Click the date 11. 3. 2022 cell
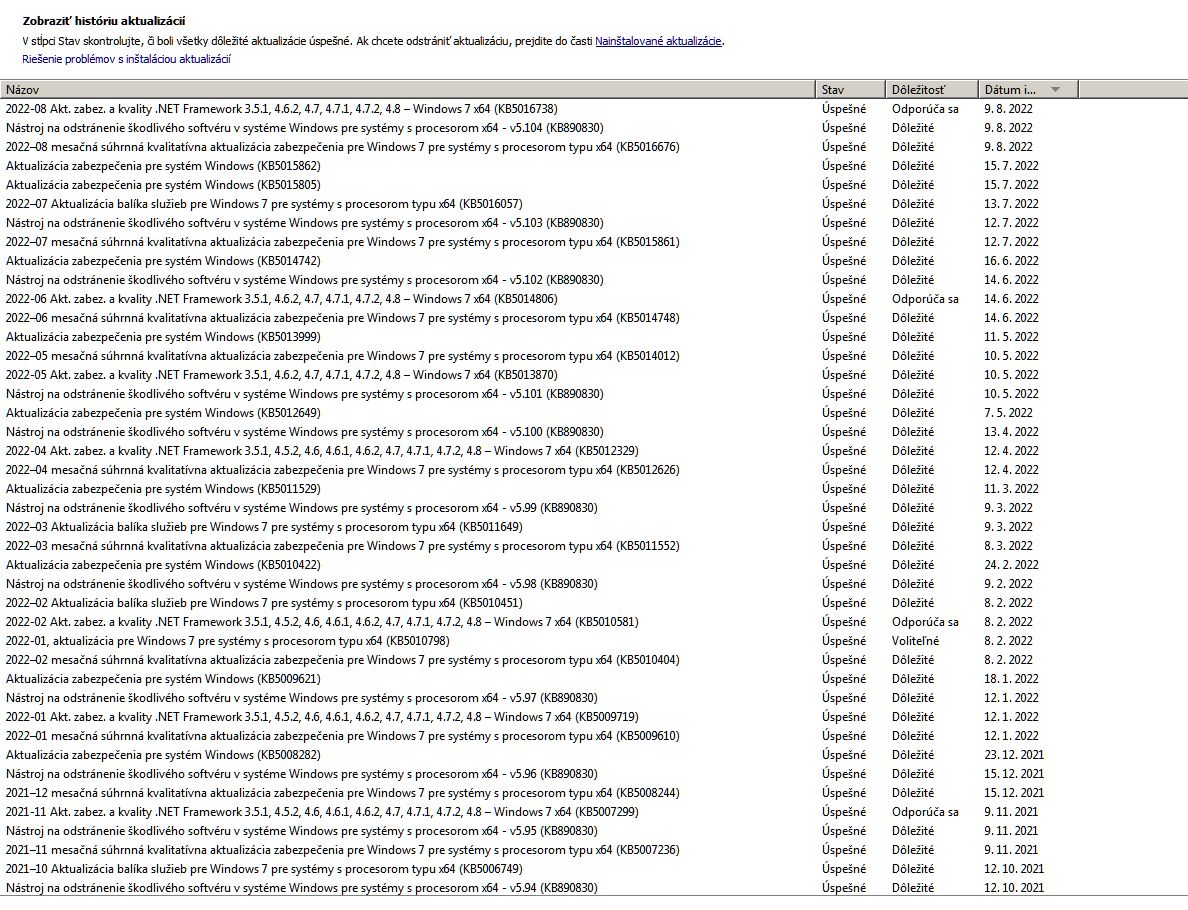1188x910 pixels. pos(1011,489)
